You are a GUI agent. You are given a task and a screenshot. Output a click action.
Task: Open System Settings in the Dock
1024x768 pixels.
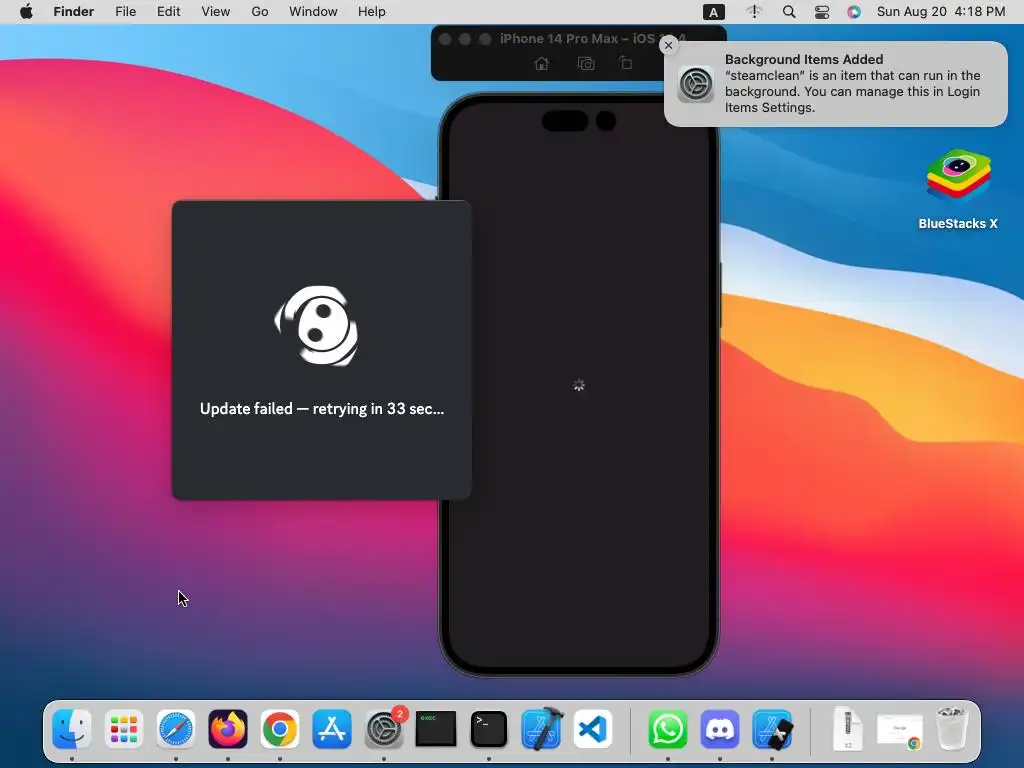tap(384, 729)
